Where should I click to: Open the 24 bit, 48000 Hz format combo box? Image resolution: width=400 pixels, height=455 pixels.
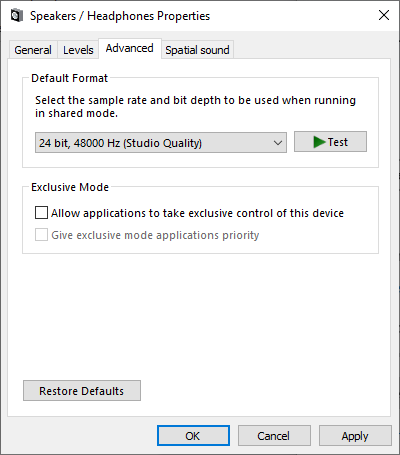(x=161, y=143)
